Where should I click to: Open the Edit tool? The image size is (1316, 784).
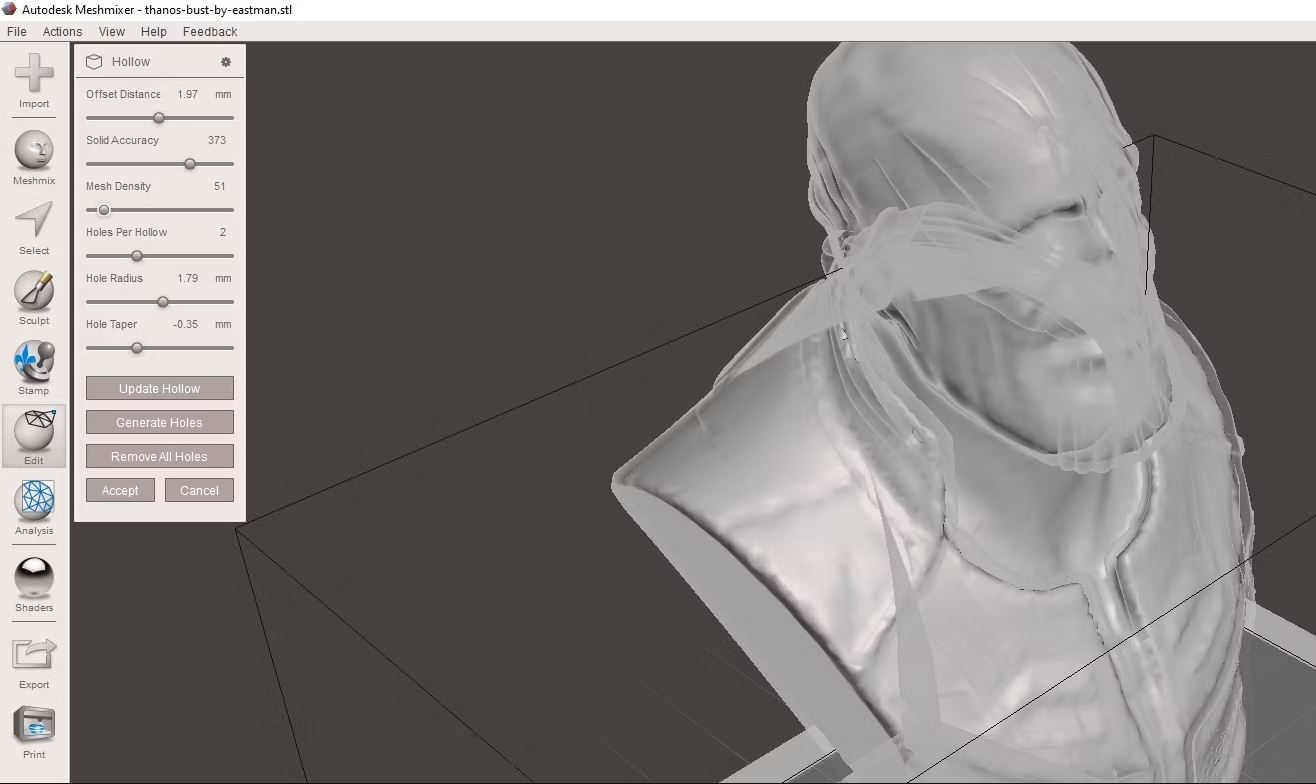[34, 437]
